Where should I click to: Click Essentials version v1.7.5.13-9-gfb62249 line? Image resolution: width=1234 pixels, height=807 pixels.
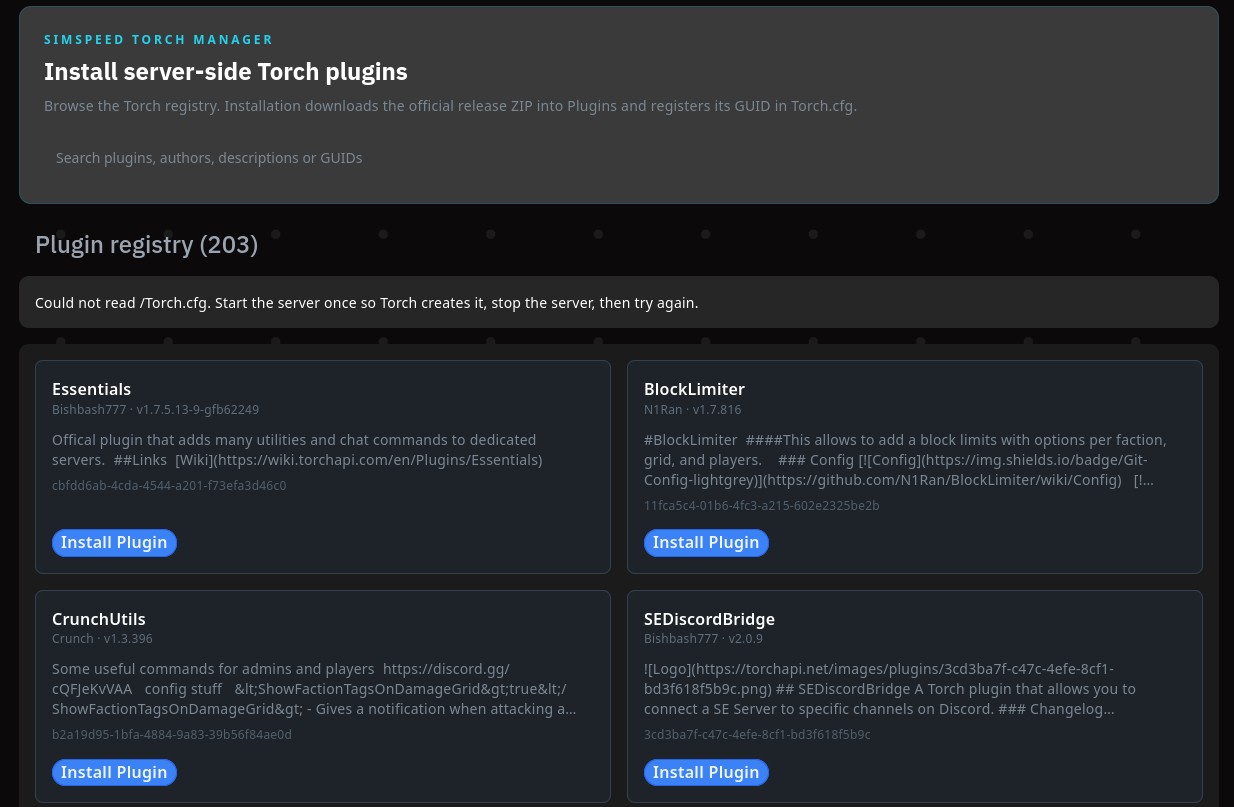tap(155, 409)
